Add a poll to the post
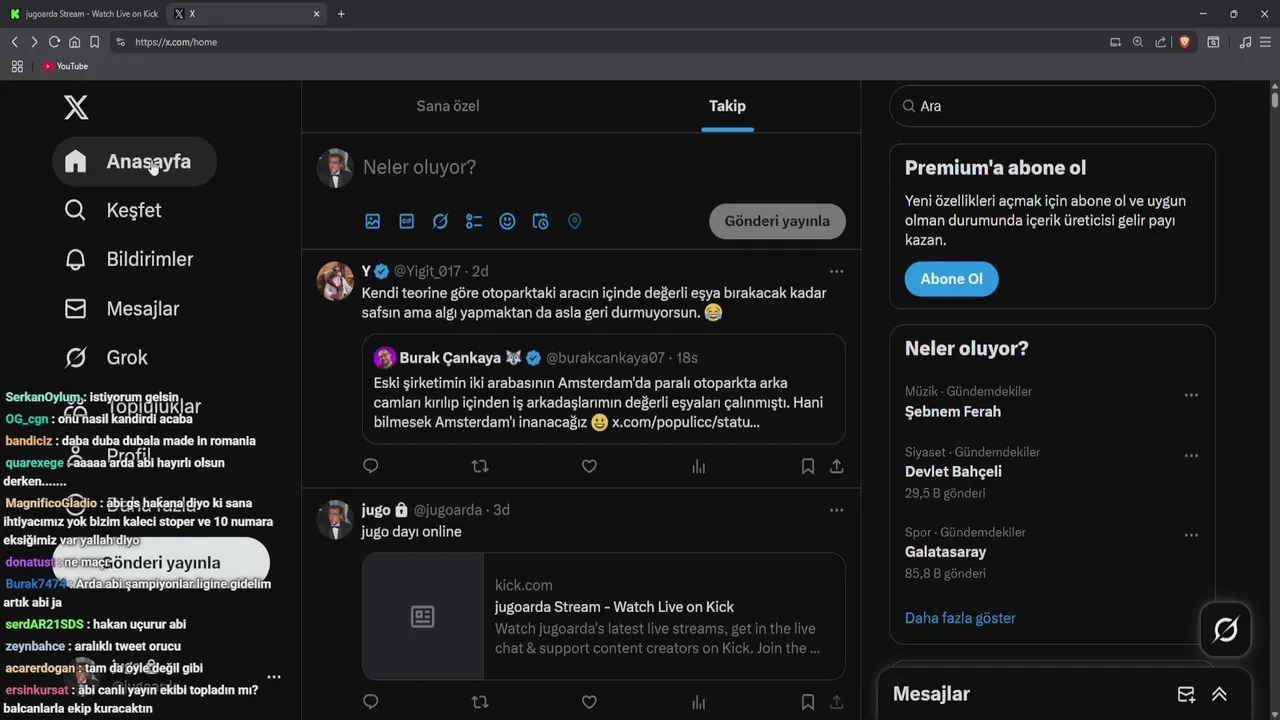 (x=474, y=221)
